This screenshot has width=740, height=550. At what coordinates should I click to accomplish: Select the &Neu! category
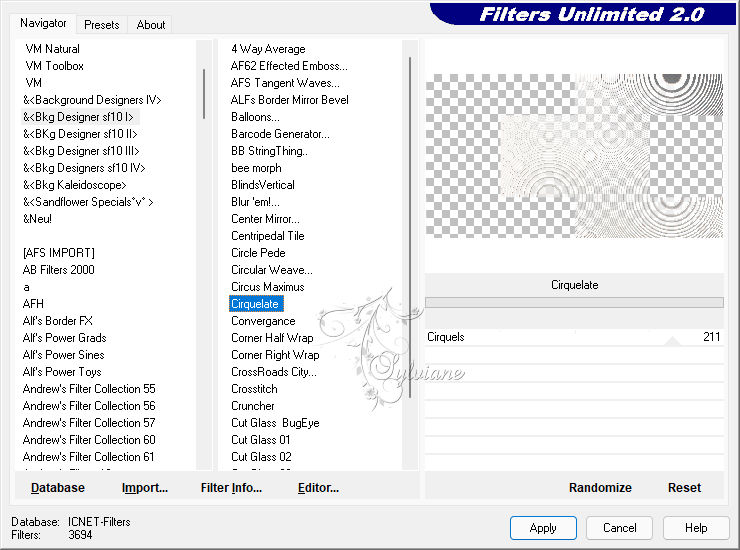tap(37, 219)
